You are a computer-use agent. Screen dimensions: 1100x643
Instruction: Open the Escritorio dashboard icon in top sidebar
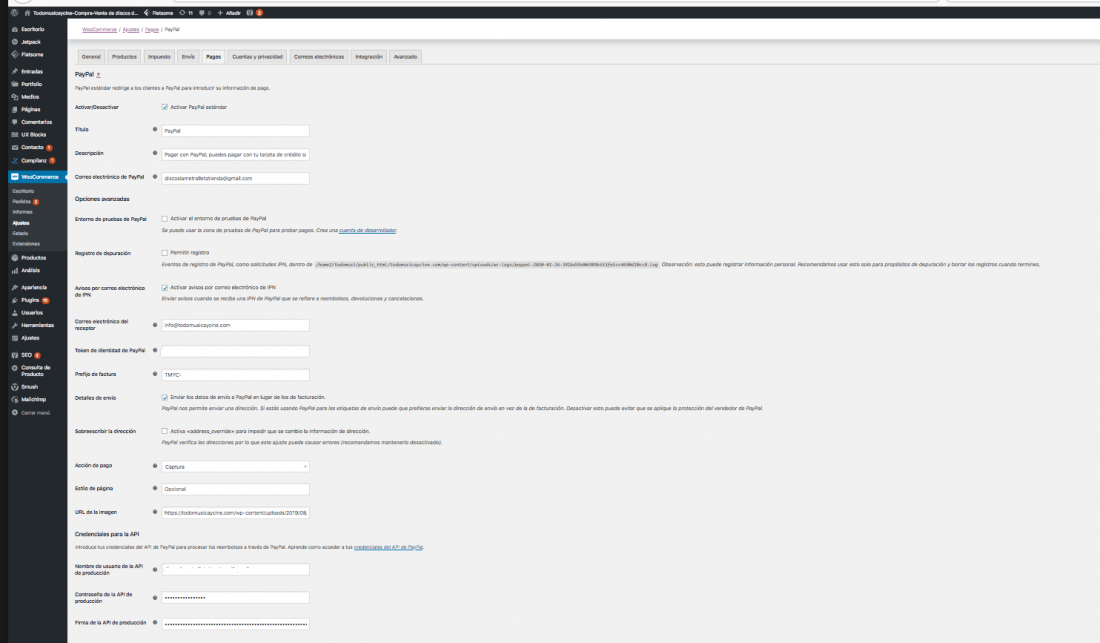coord(14,29)
